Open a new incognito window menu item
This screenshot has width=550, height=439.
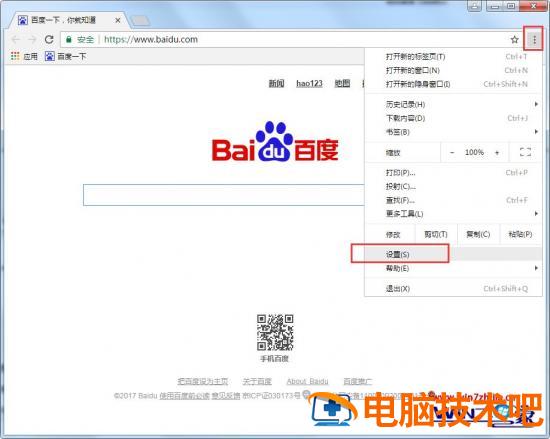point(453,84)
